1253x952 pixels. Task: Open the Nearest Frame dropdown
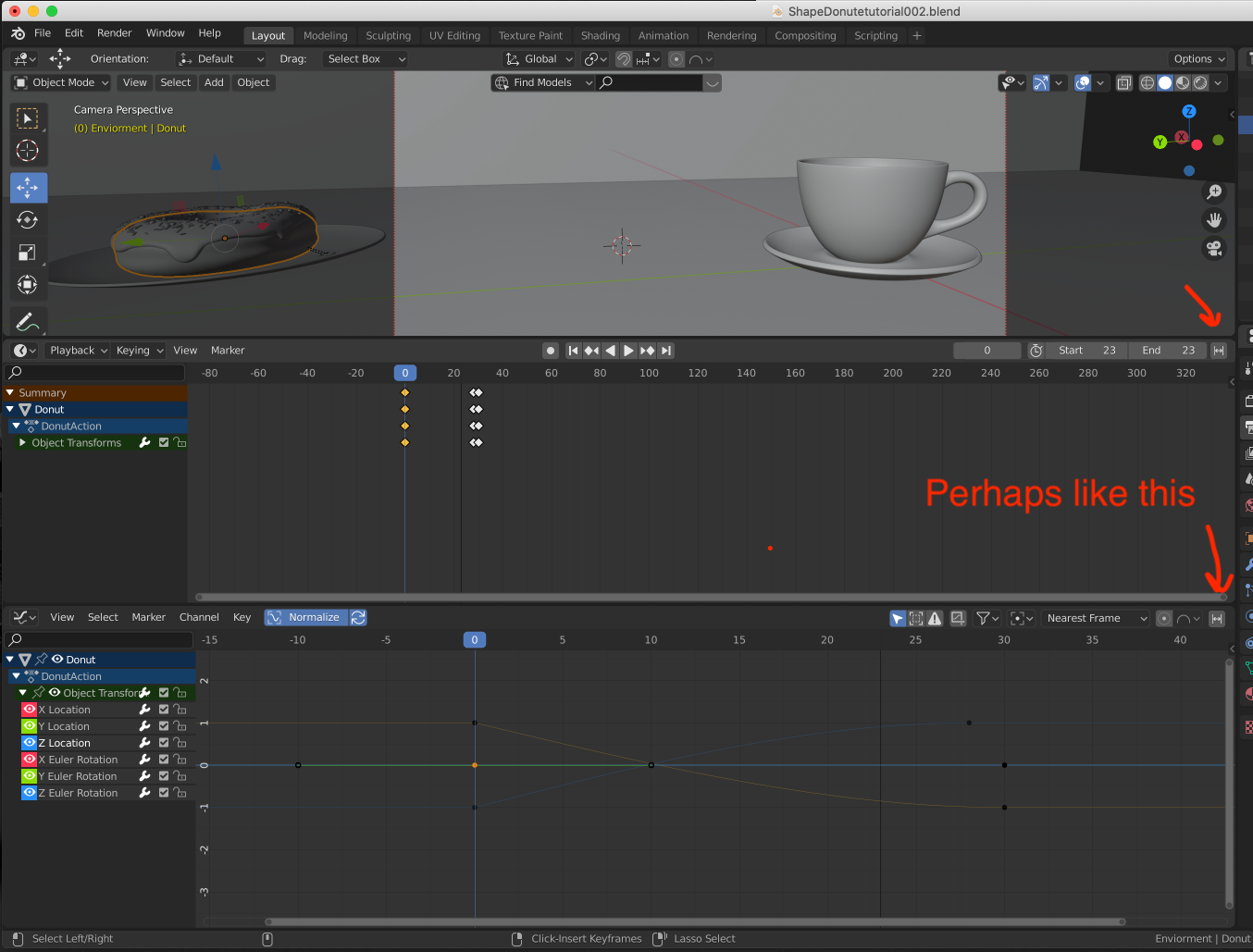(x=1096, y=618)
